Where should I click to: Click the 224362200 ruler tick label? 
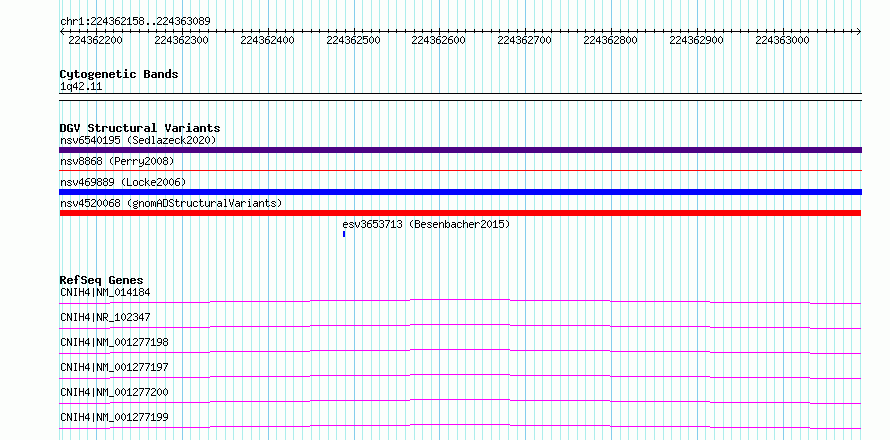point(95,40)
